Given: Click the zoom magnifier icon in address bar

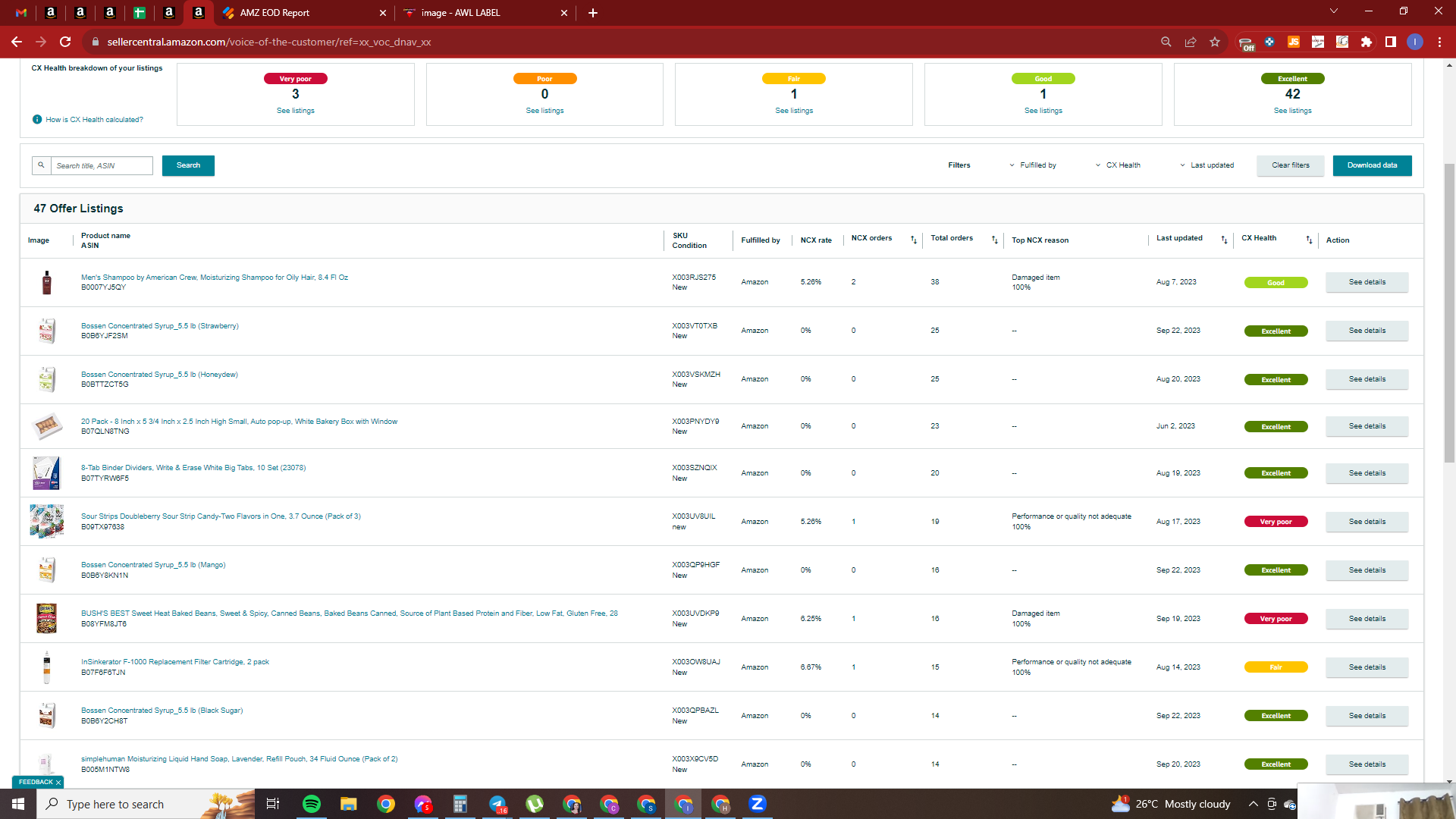Looking at the screenshot, I should (x=1166, y=42).
